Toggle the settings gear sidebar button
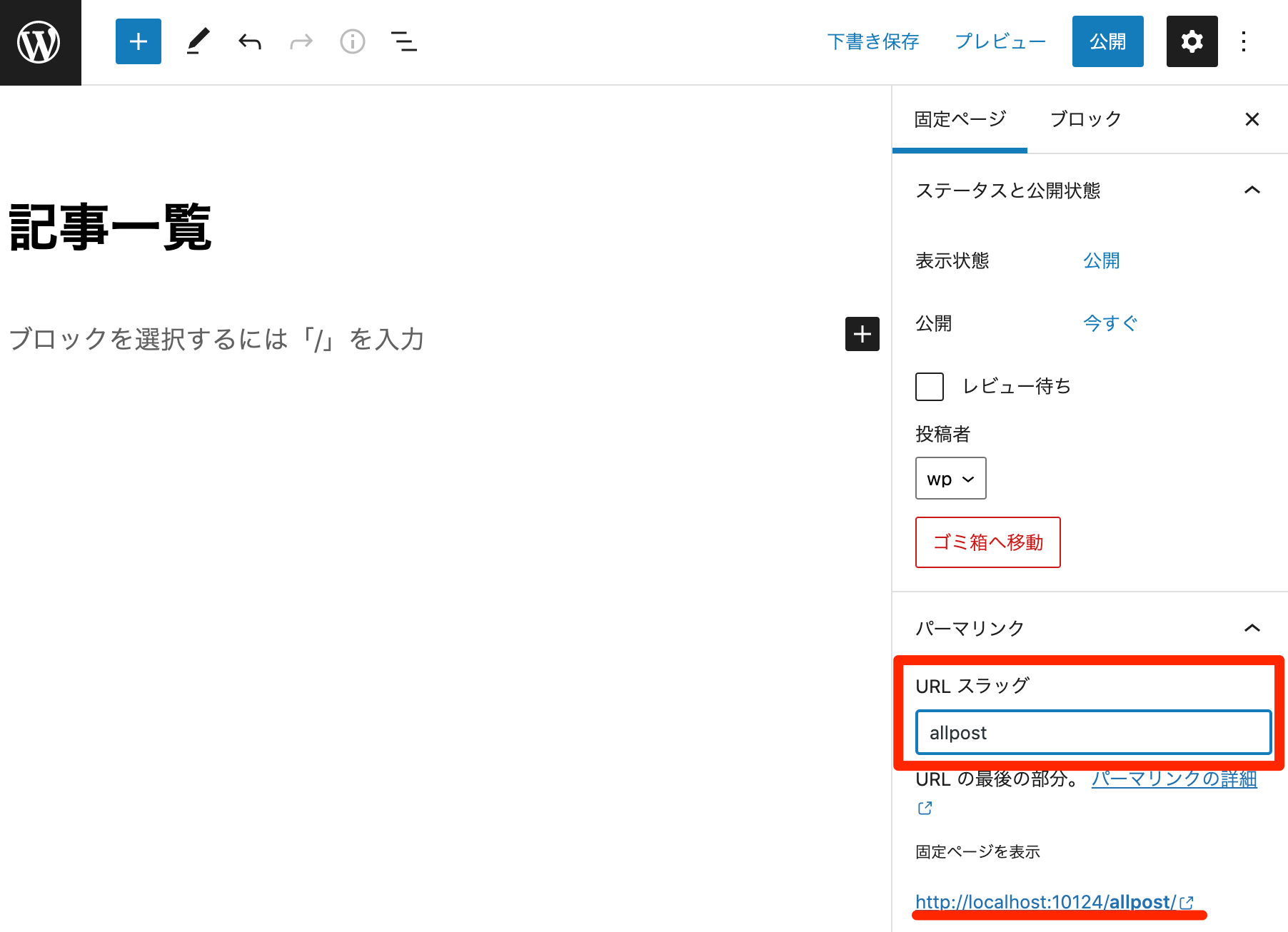Viewport: 1288px width, 932px height. point(1192,41)
